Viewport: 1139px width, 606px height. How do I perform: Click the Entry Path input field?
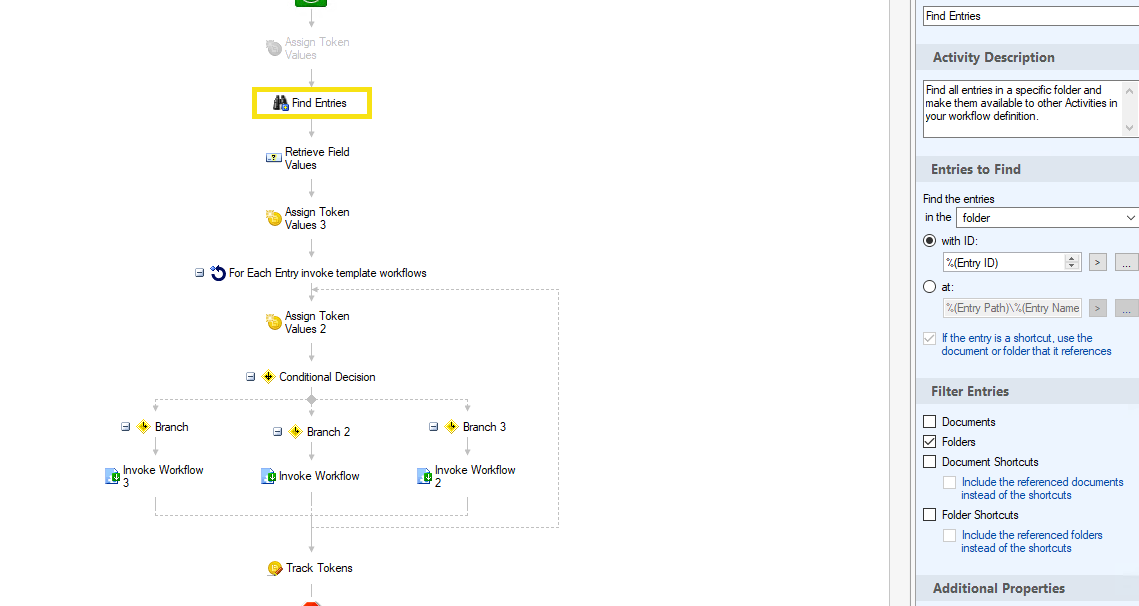(x=1012, y=308)
